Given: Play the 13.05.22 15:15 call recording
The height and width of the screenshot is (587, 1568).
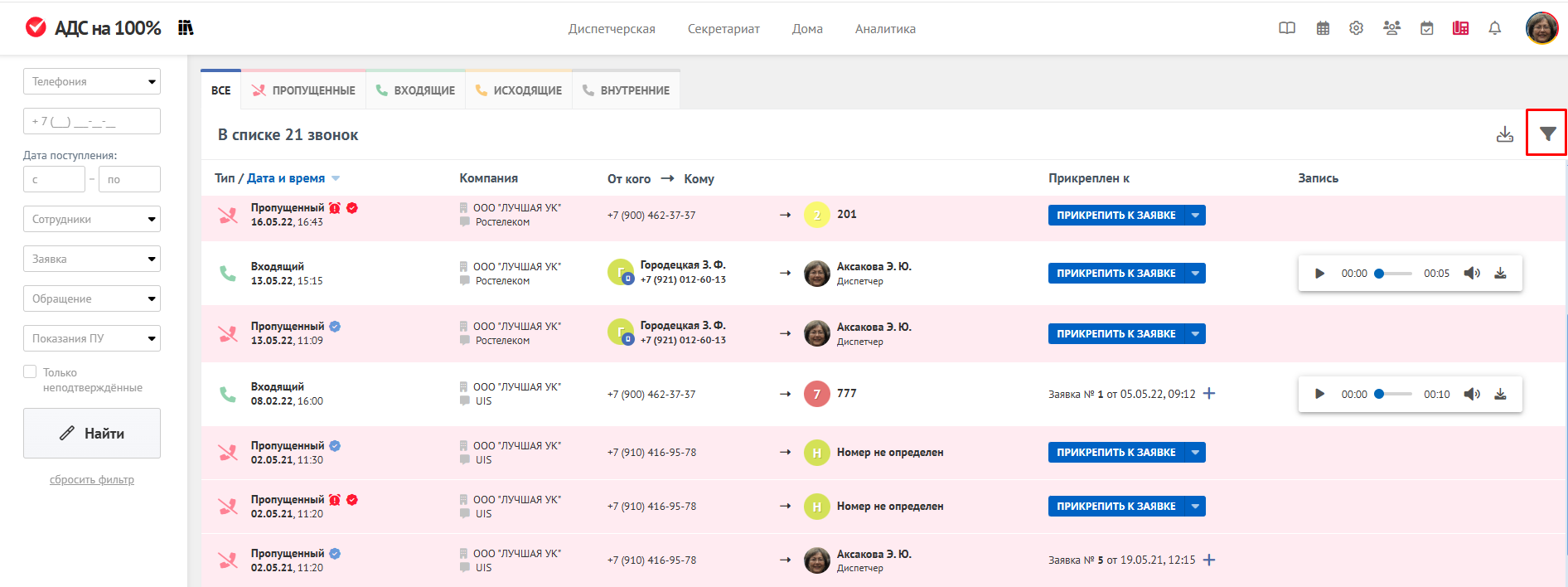Looking at the screenshot, I should pos(1319,274).
